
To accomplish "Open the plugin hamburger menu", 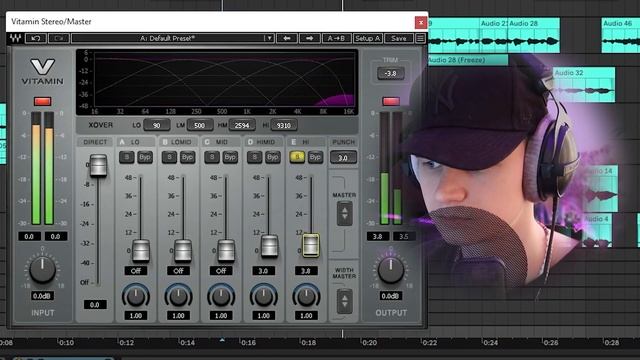I will click(x=420, y=38).
